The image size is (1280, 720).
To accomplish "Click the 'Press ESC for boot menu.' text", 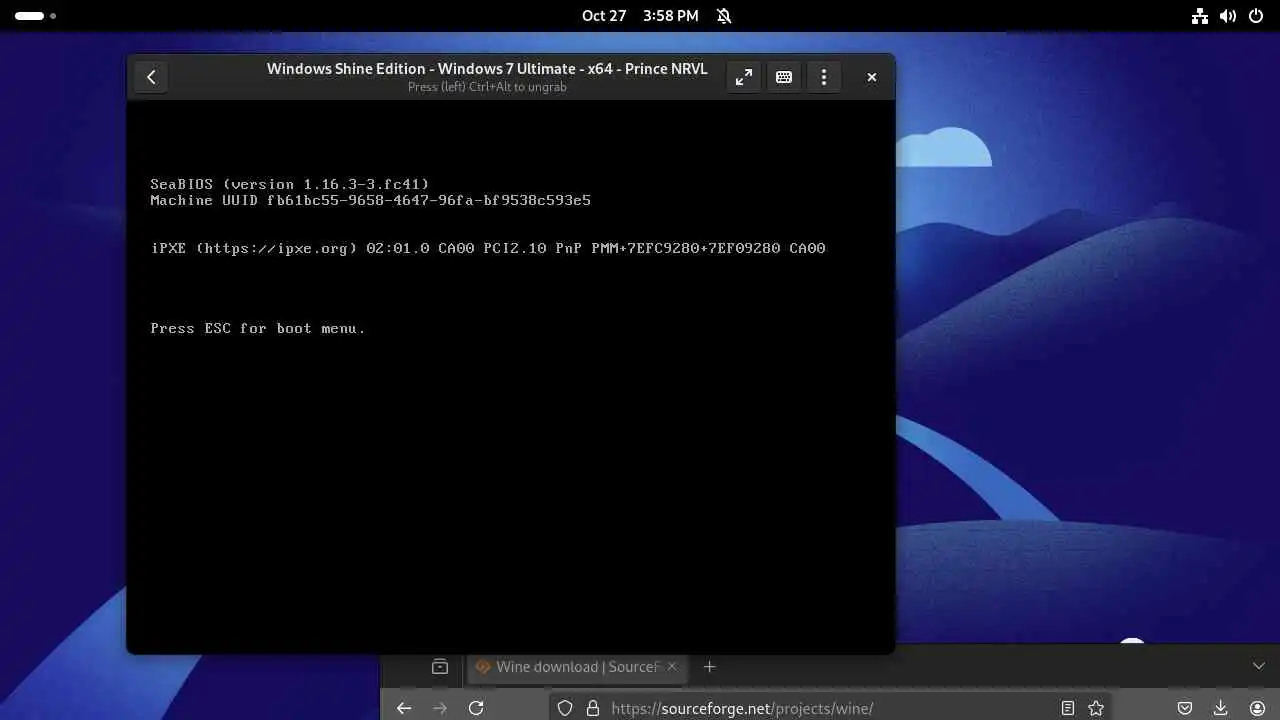I will pos(258,328).
